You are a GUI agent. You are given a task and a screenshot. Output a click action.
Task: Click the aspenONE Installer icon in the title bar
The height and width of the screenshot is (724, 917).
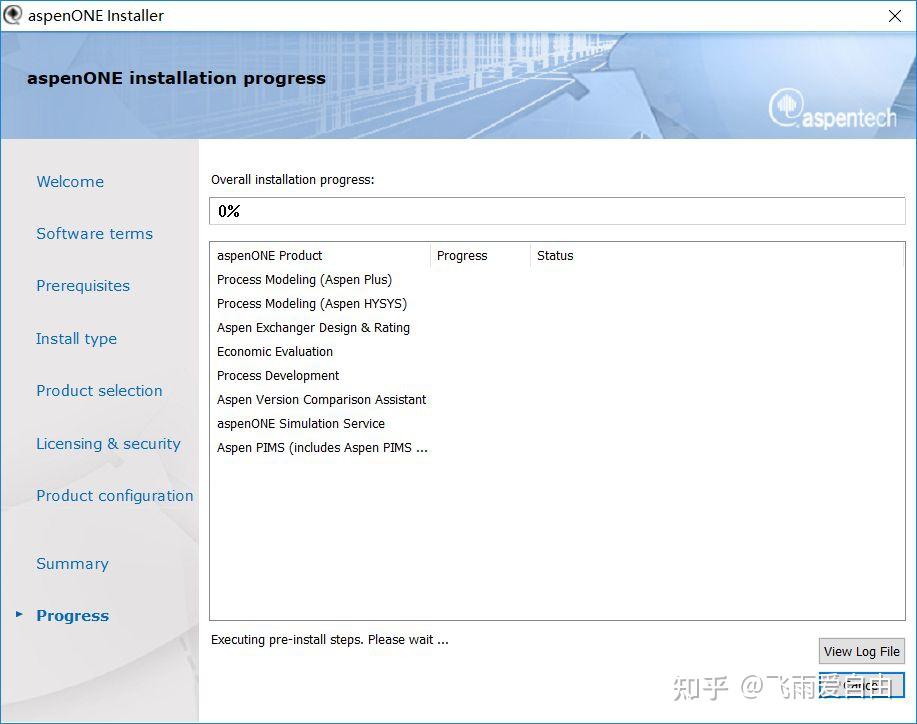[x=14, y=15]
